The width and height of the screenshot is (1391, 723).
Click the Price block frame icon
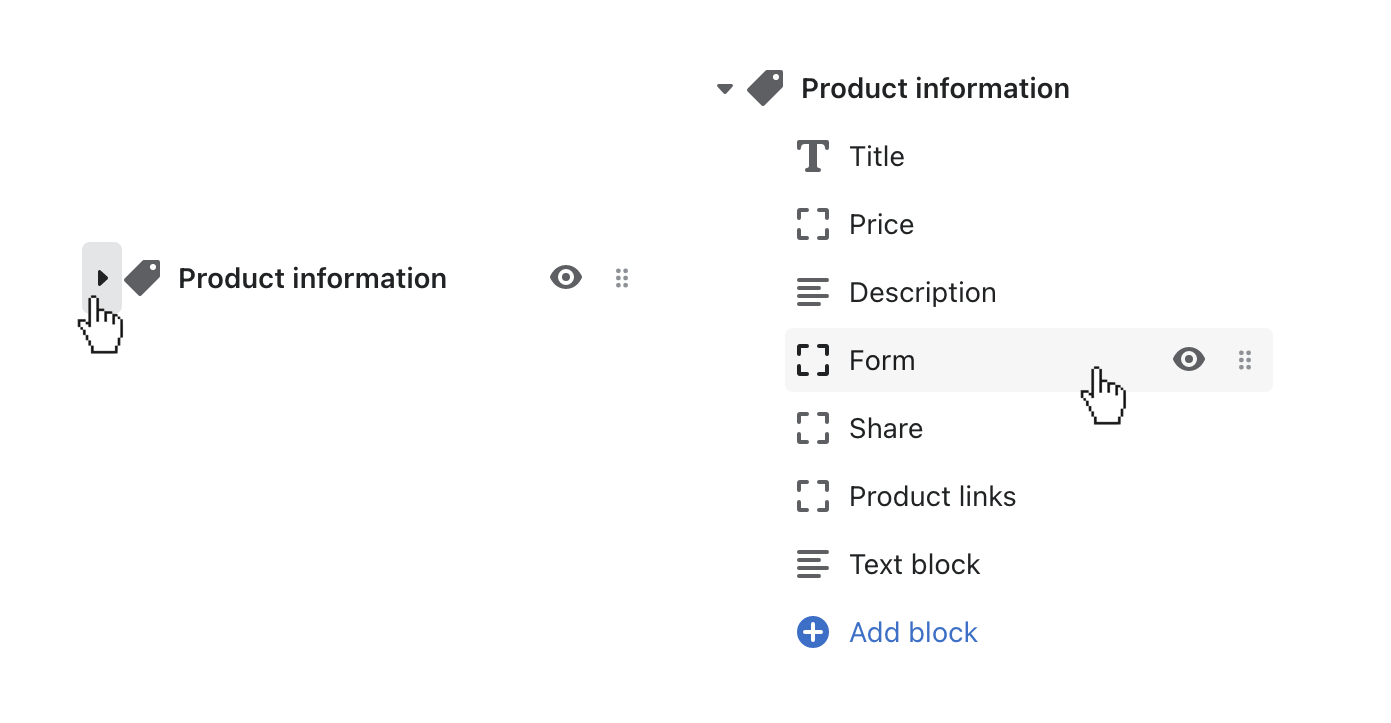813,224
